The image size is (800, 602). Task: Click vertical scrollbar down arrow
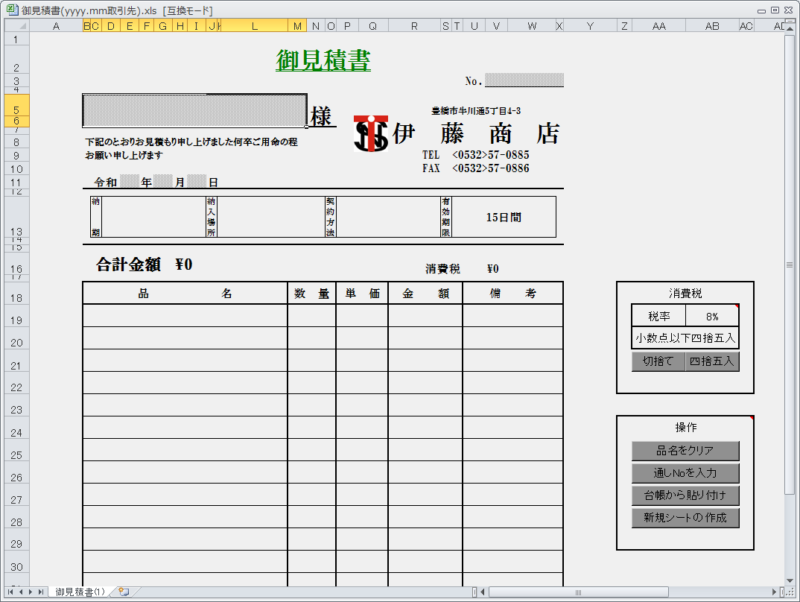tap(790, 581)
